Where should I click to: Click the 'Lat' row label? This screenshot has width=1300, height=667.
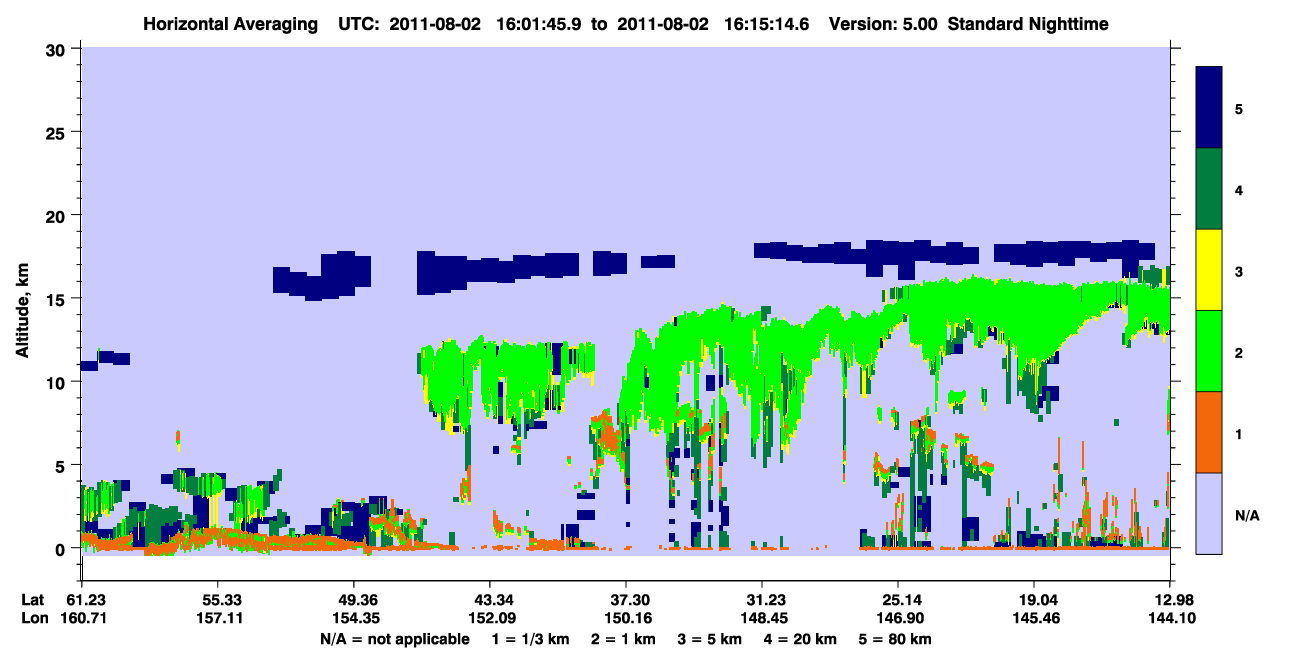(33, 600)
